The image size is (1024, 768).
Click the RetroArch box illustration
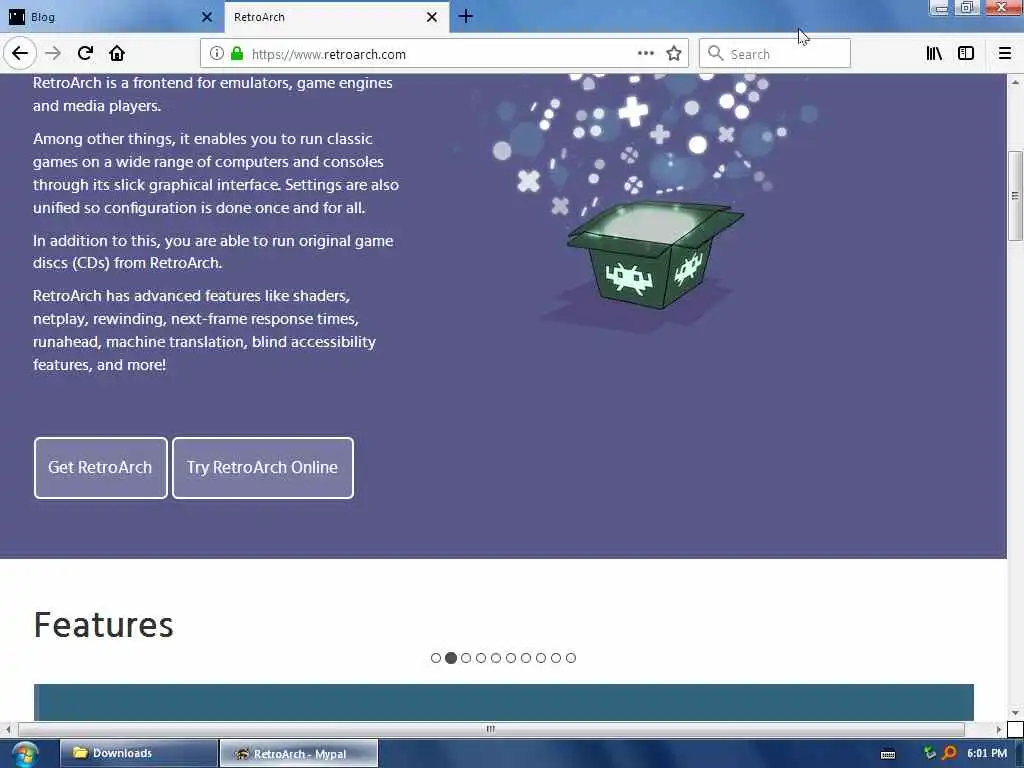[655, 255]
